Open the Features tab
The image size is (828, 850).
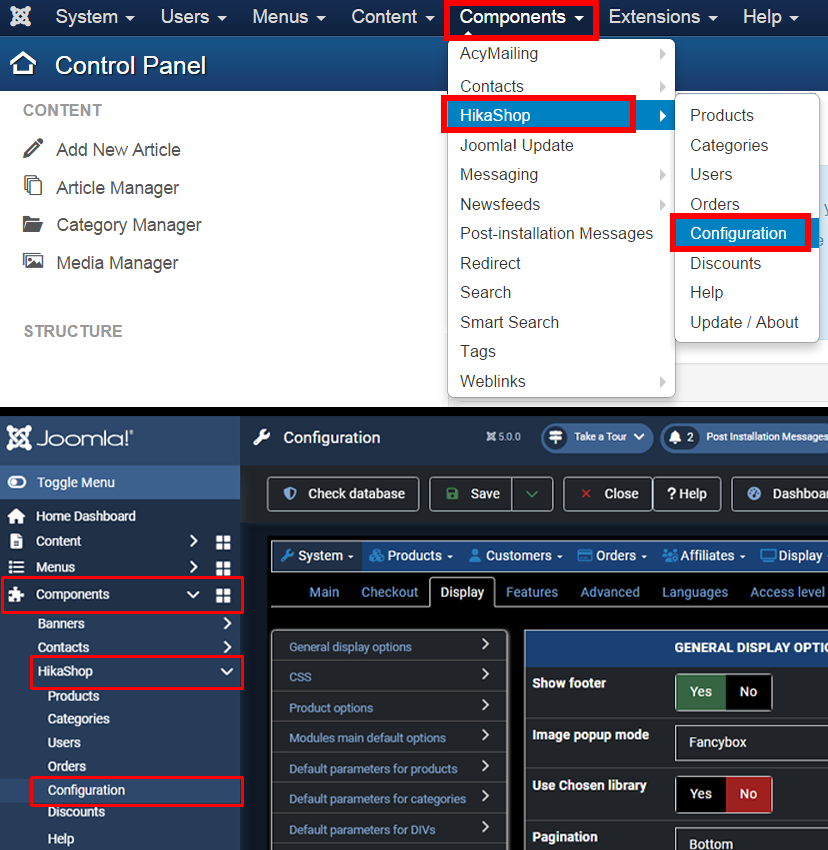tap(532, 592)
